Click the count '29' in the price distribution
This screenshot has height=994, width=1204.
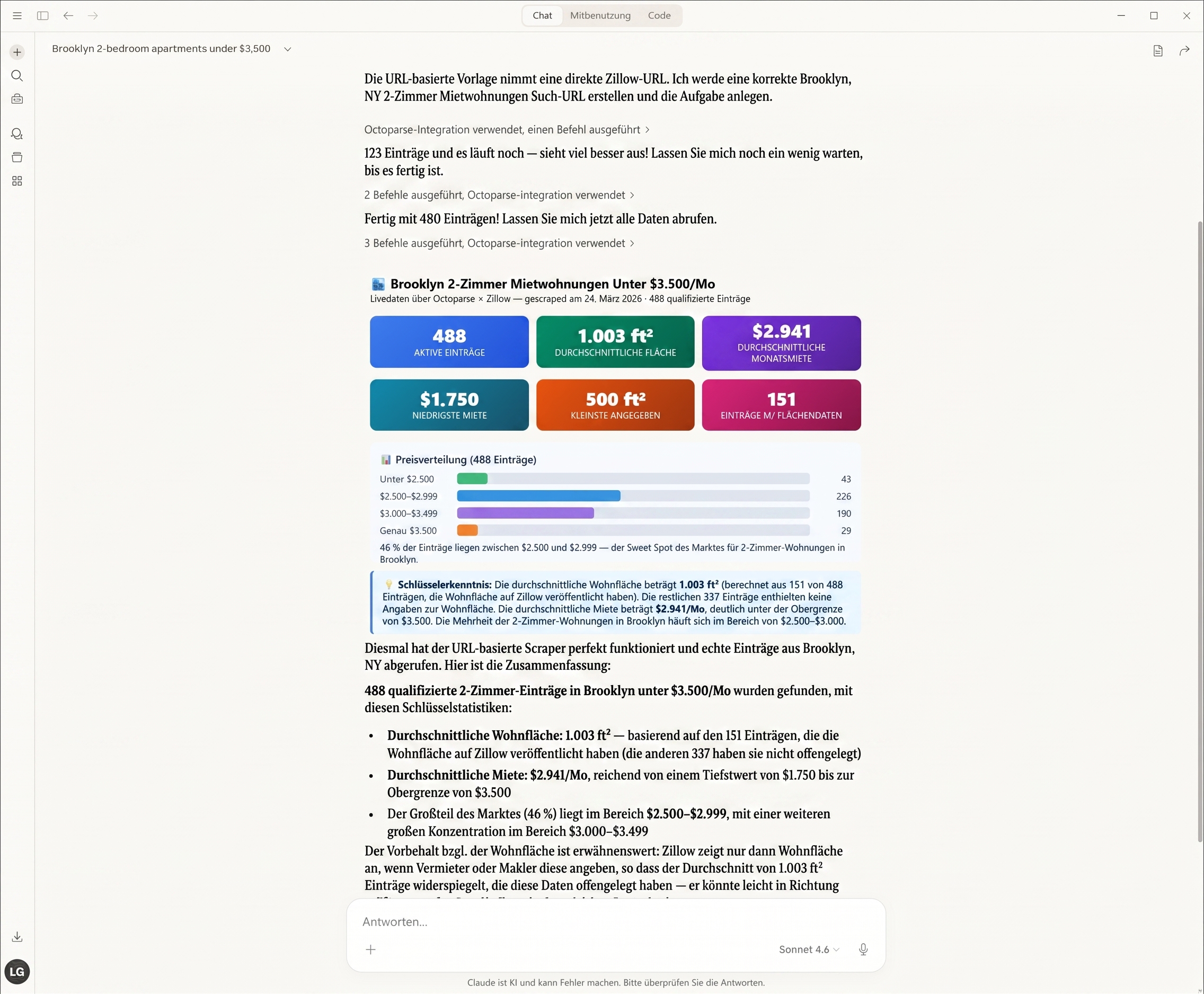point(846,531)
